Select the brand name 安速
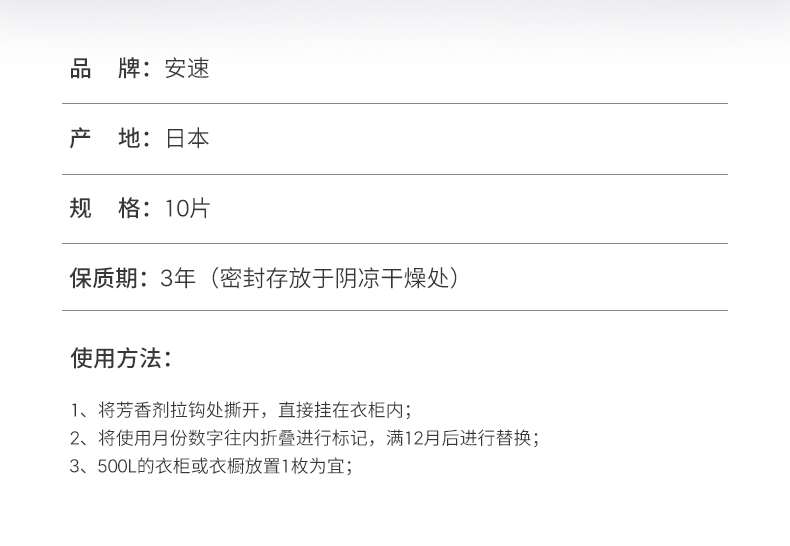 pyautogui.click(x=187, y=69)
